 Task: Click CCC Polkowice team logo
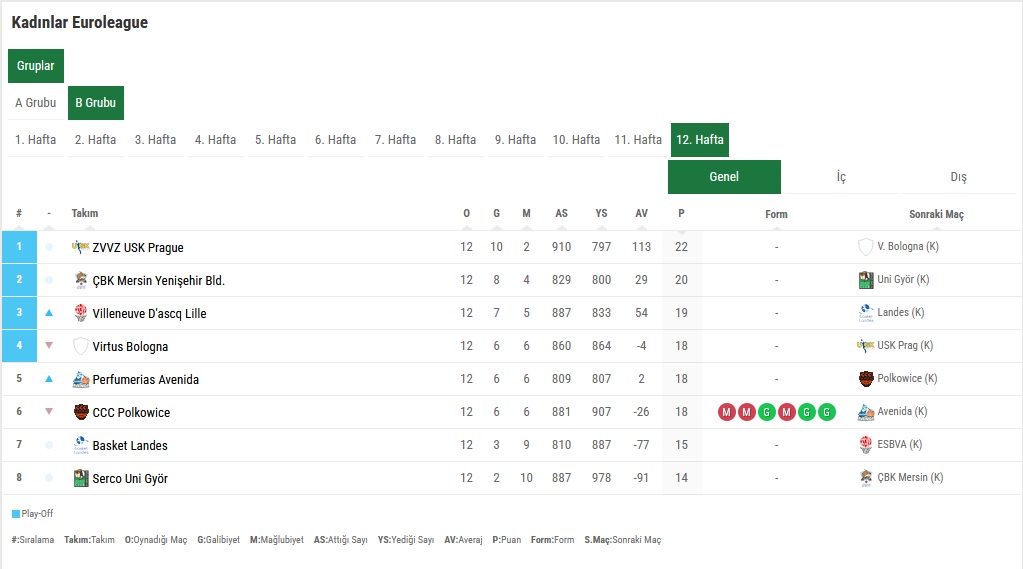(81, 412)
